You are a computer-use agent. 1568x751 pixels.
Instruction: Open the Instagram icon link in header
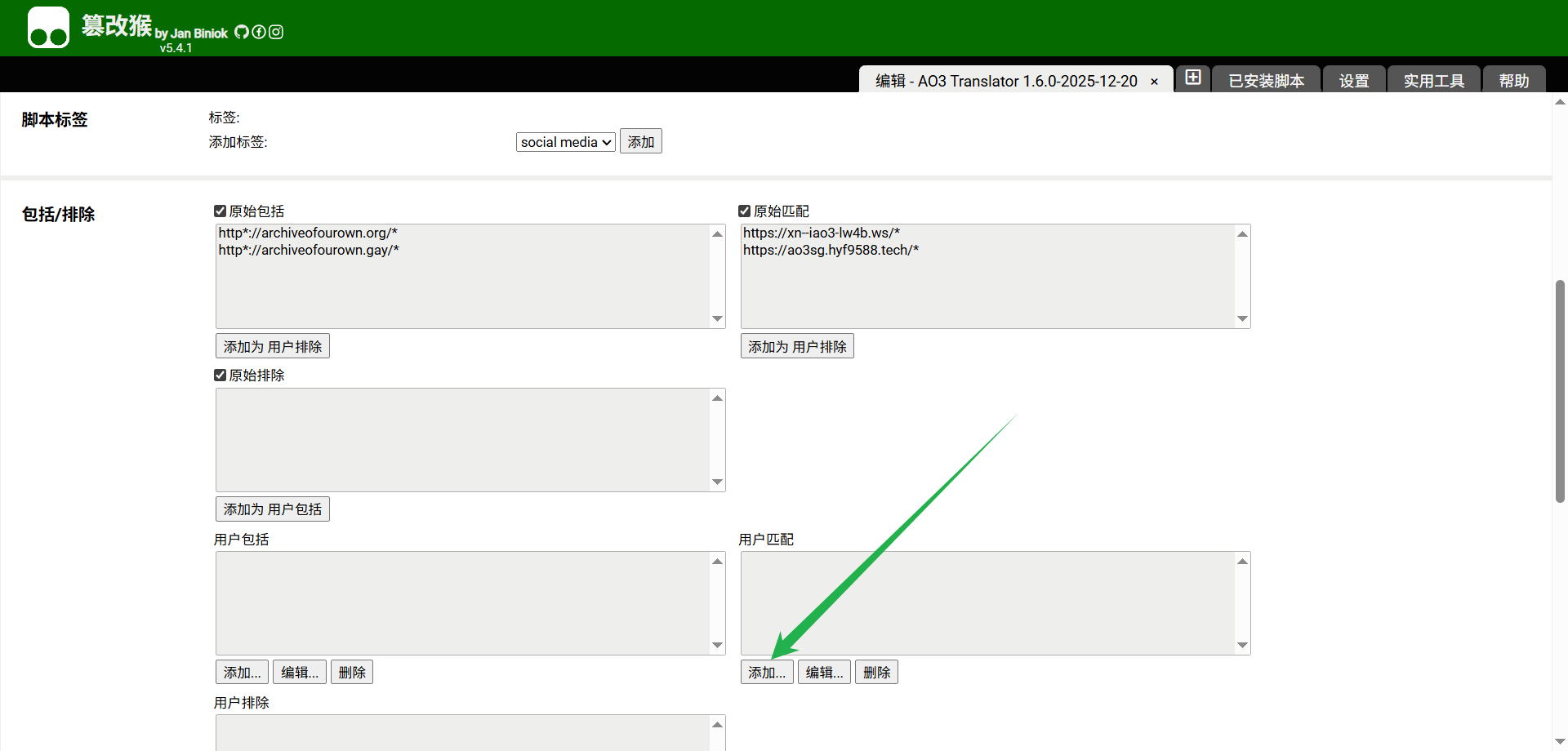pyautogui.click(x=276, y=32)
